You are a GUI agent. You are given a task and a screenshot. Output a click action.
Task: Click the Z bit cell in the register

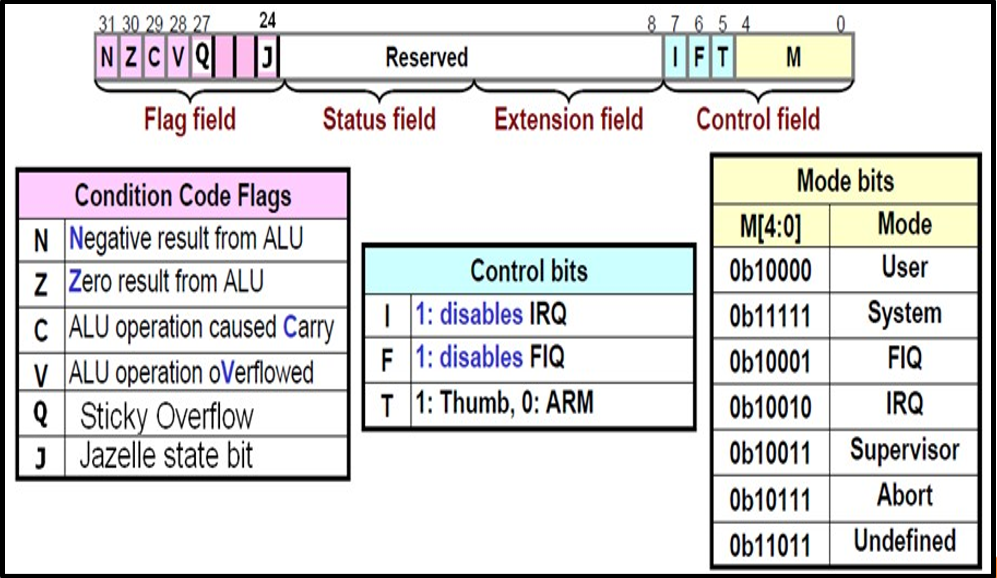click(x=130, y=58)
